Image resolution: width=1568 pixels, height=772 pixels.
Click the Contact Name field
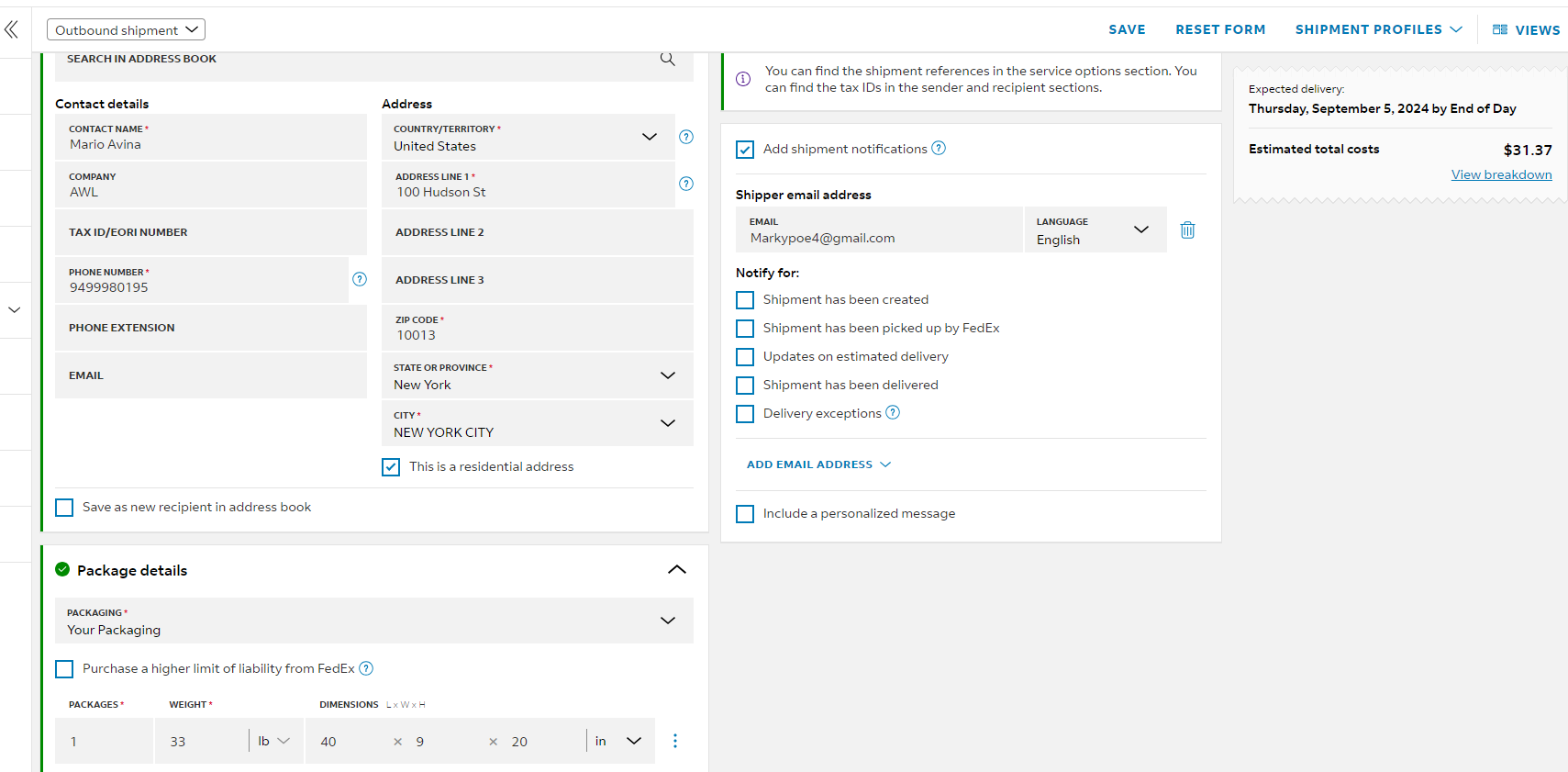tap(211, 137)
